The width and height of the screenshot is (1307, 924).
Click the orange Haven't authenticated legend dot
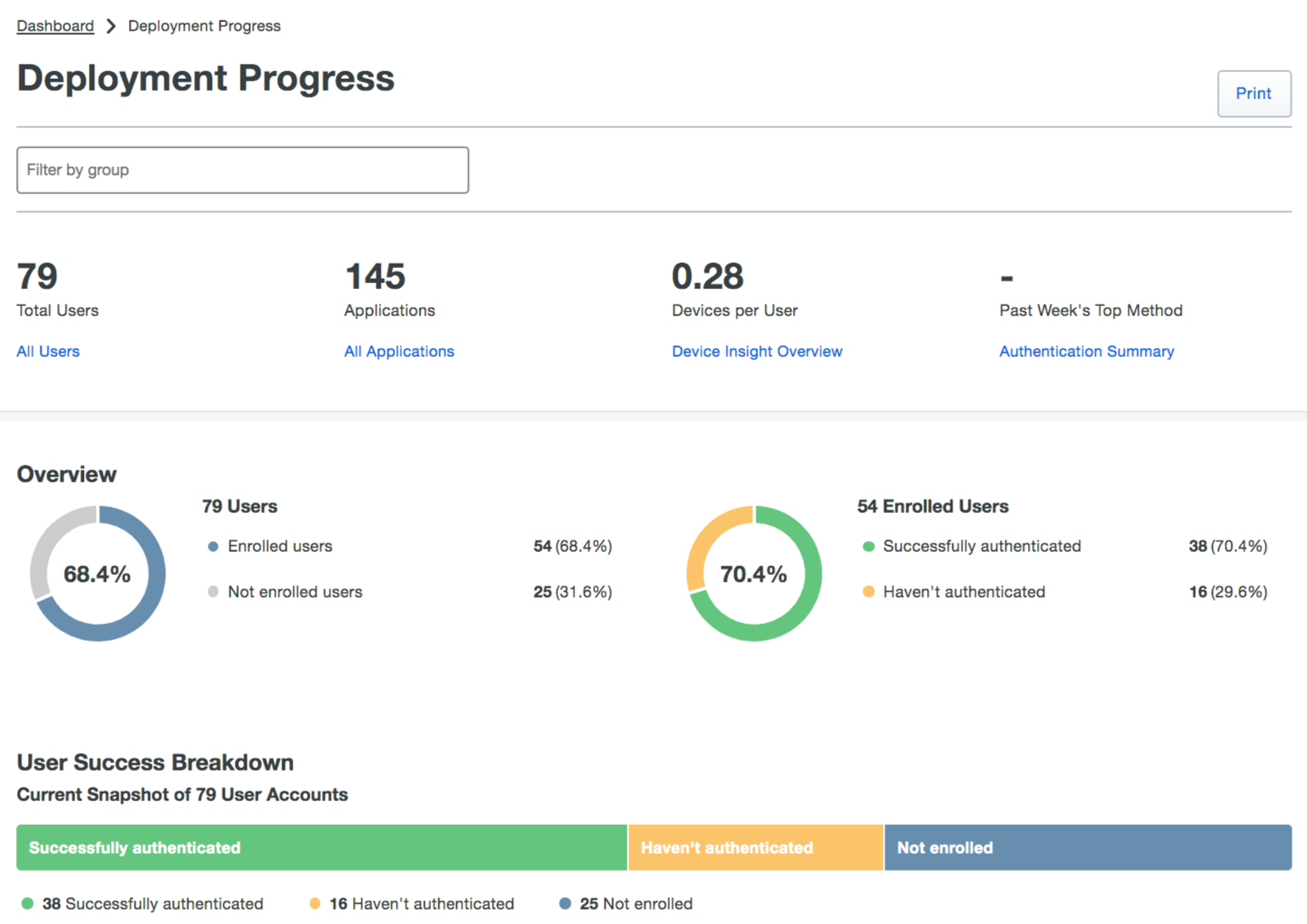point(869,592)
